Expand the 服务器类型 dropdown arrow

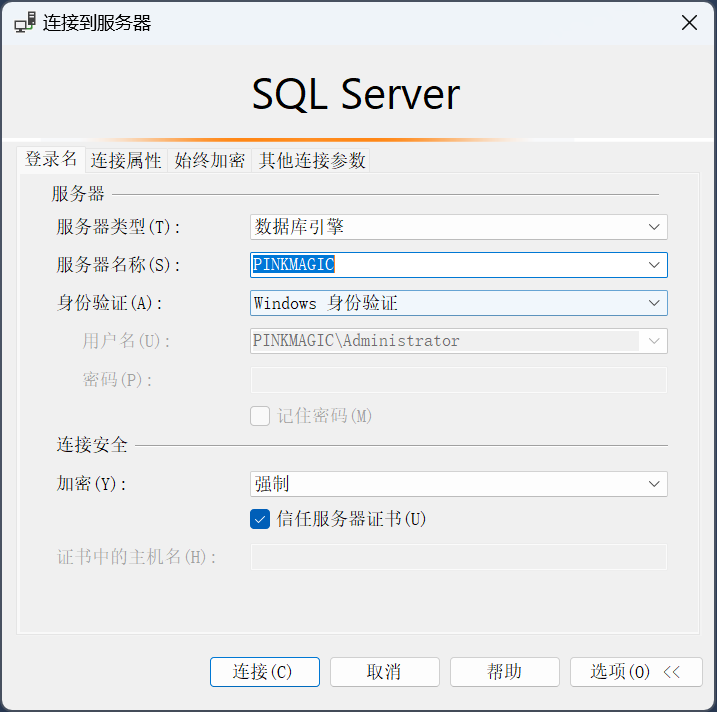tap(654, 227)
